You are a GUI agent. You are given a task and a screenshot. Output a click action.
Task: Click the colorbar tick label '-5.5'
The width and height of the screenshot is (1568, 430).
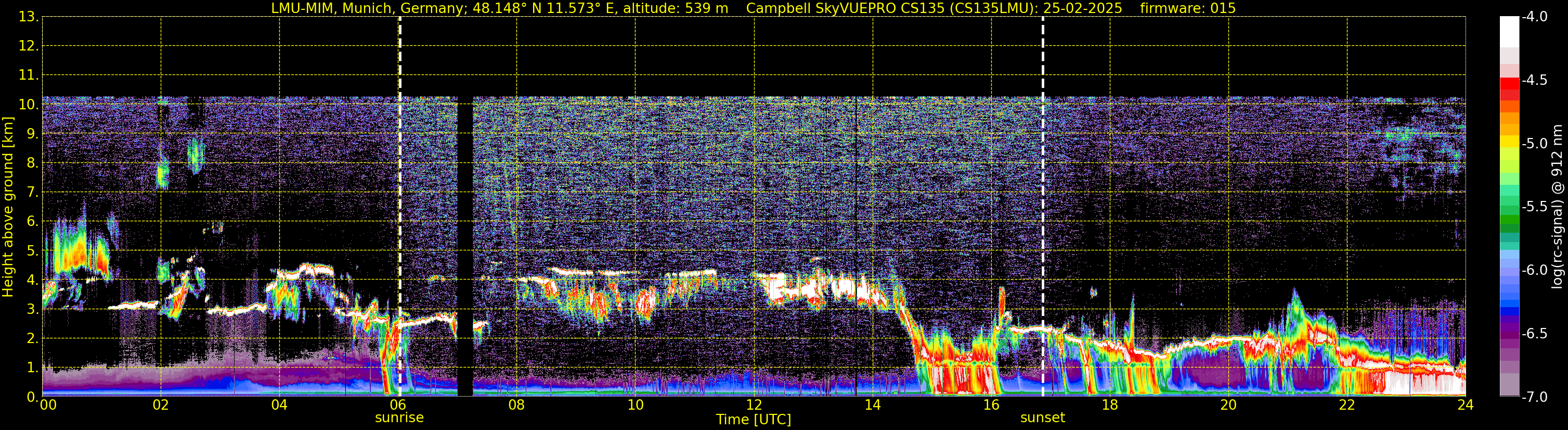1534,207
